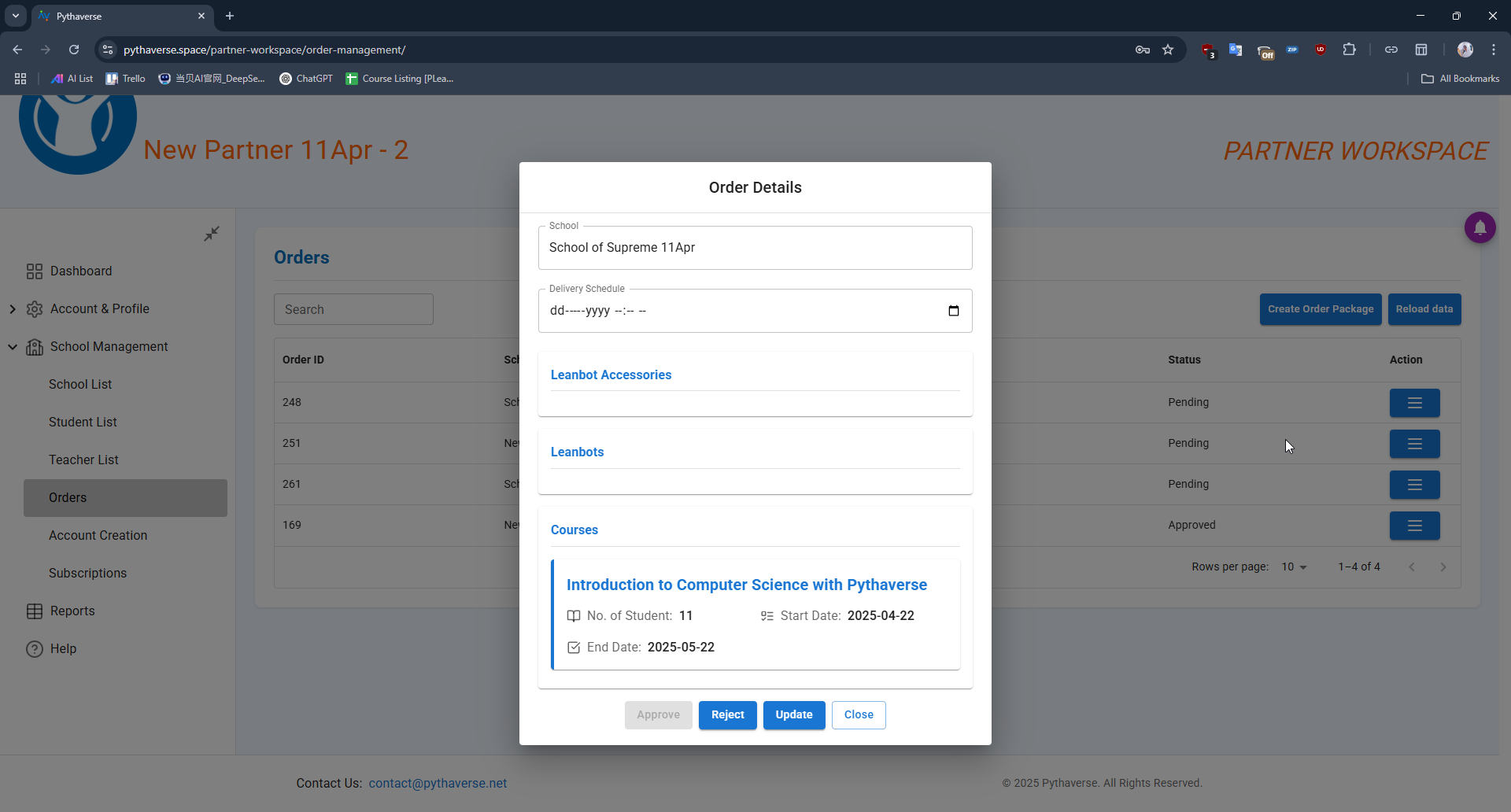The width and height of the screenshot is (1511, 812).
Task: Click the Help question mark icon
Action: pos(35,649)
